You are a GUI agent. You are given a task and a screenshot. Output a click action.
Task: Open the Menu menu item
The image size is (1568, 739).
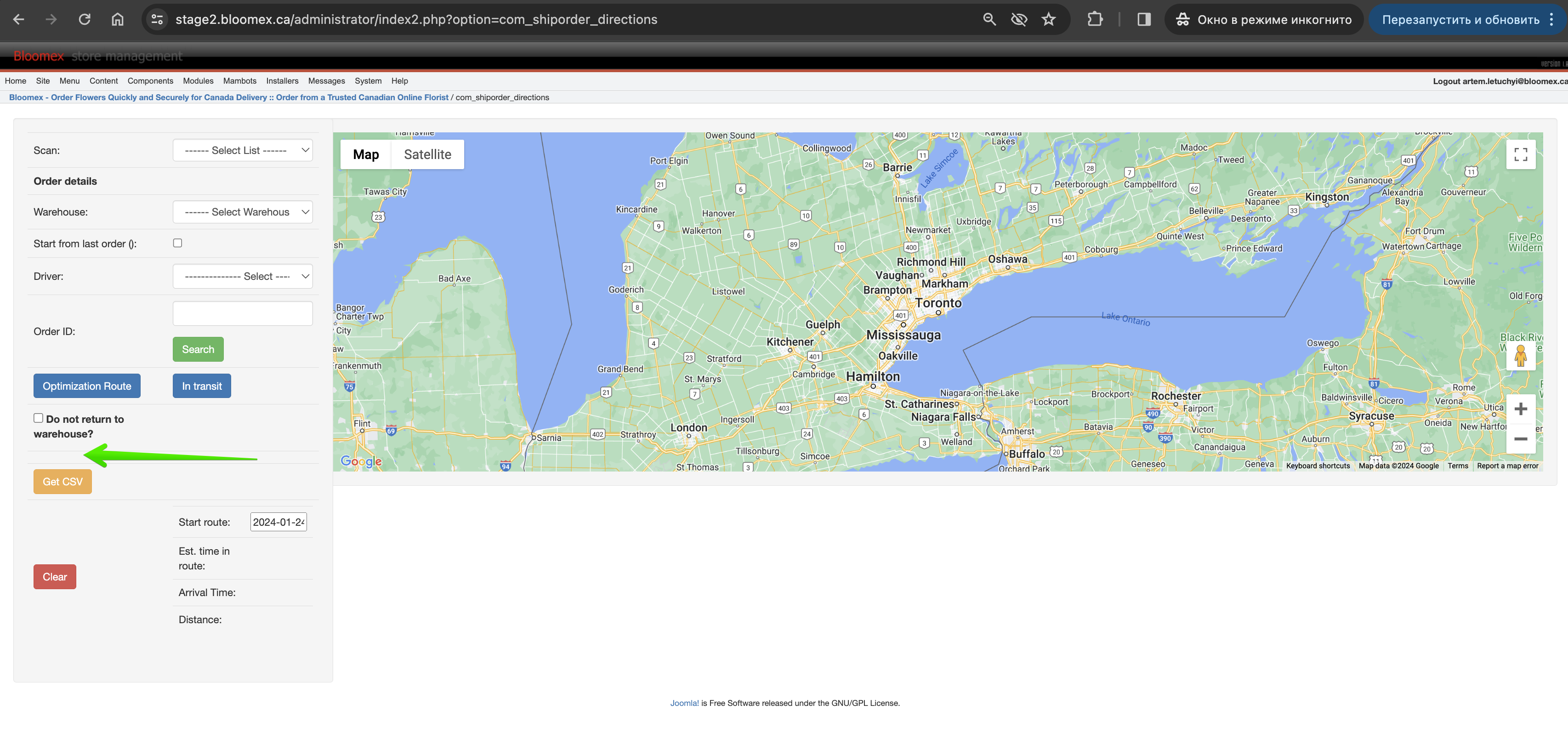point(69,81)
